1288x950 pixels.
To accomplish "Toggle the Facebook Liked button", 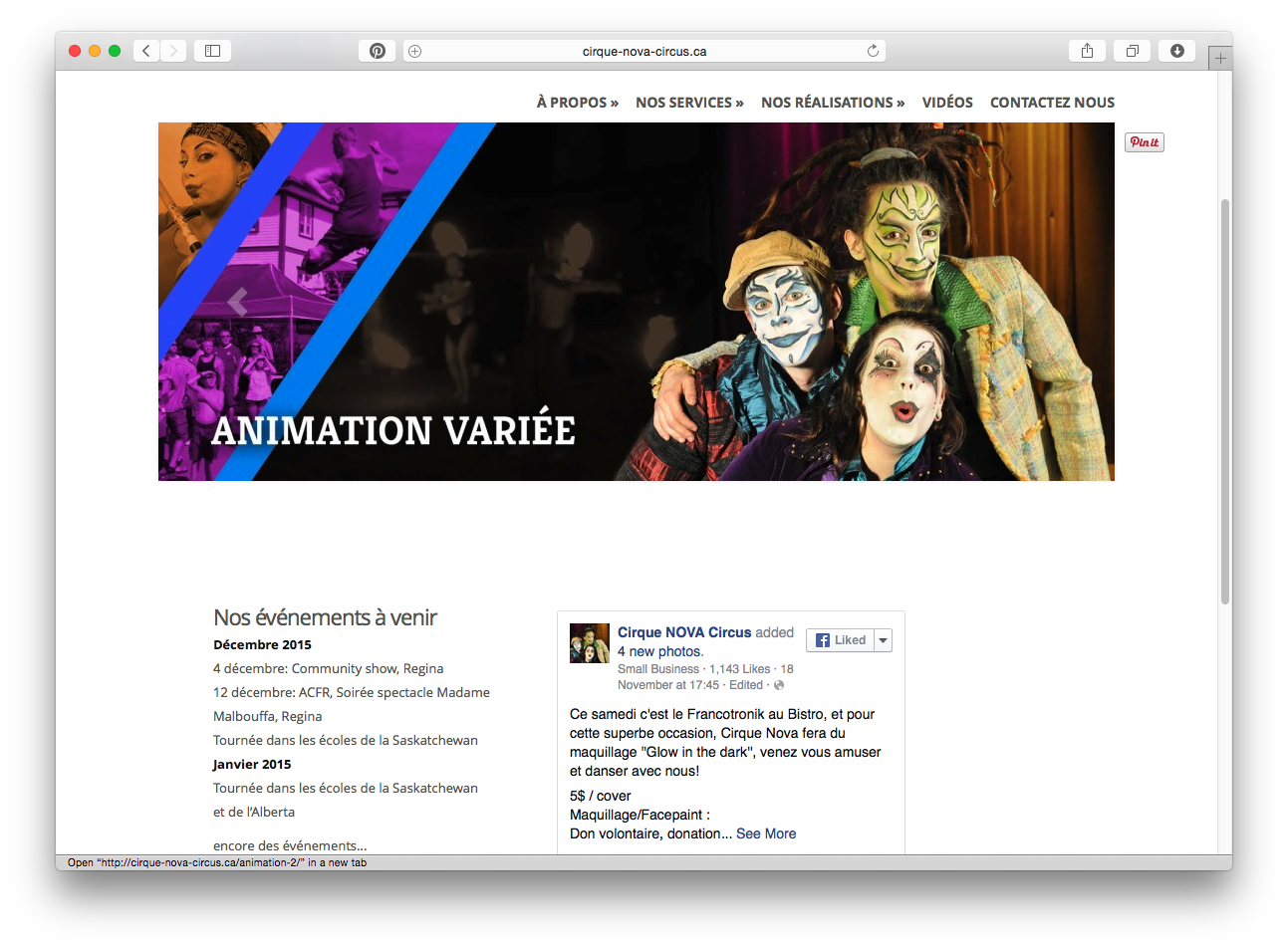I will (841, 640).
